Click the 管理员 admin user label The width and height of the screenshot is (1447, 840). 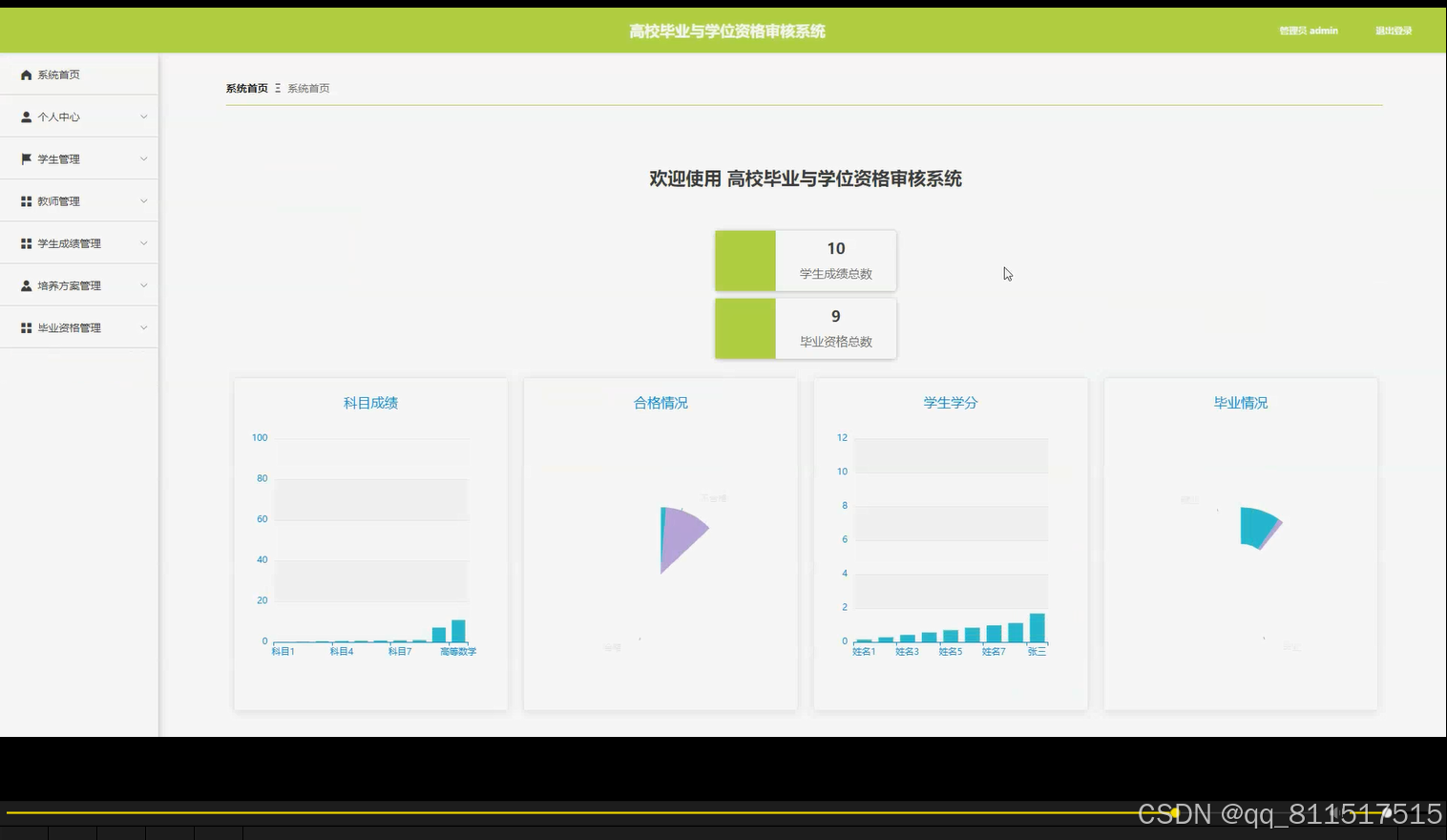pyautogui.click(x=1309, y=31)
